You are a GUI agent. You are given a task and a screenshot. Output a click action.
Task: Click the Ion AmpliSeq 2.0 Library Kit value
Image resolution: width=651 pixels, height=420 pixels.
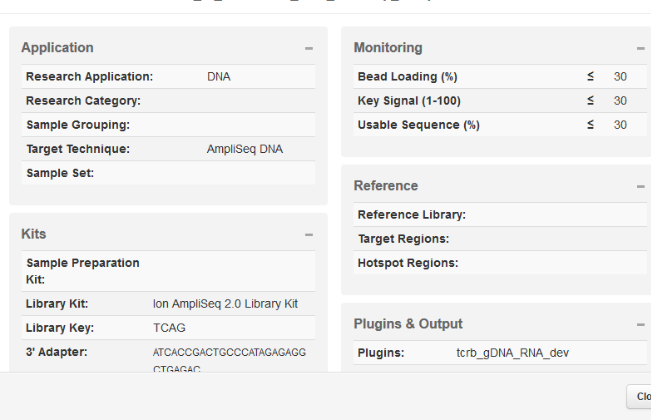(x=226, y=304)
